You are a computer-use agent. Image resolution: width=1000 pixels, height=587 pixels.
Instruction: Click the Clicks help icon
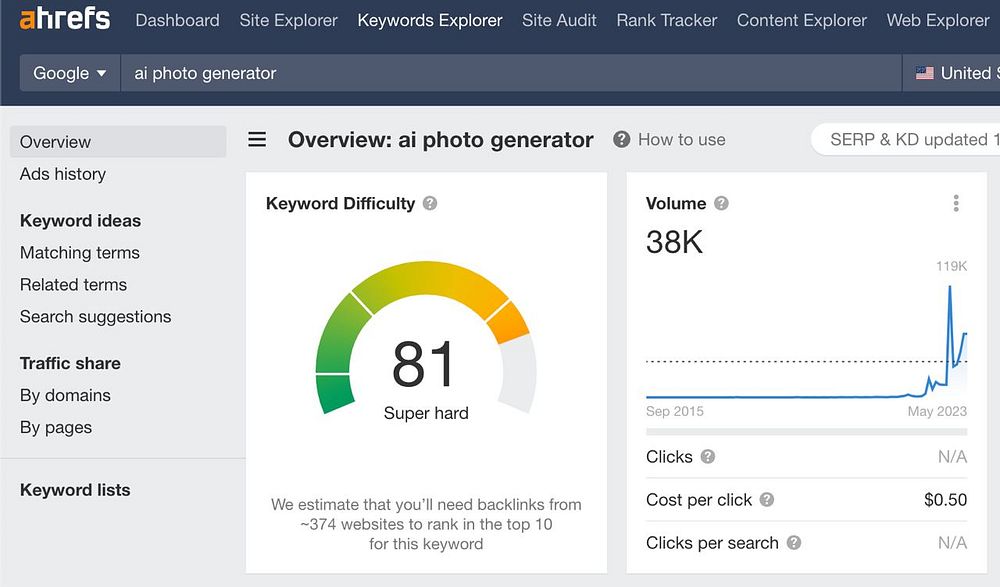pos(708,457)
